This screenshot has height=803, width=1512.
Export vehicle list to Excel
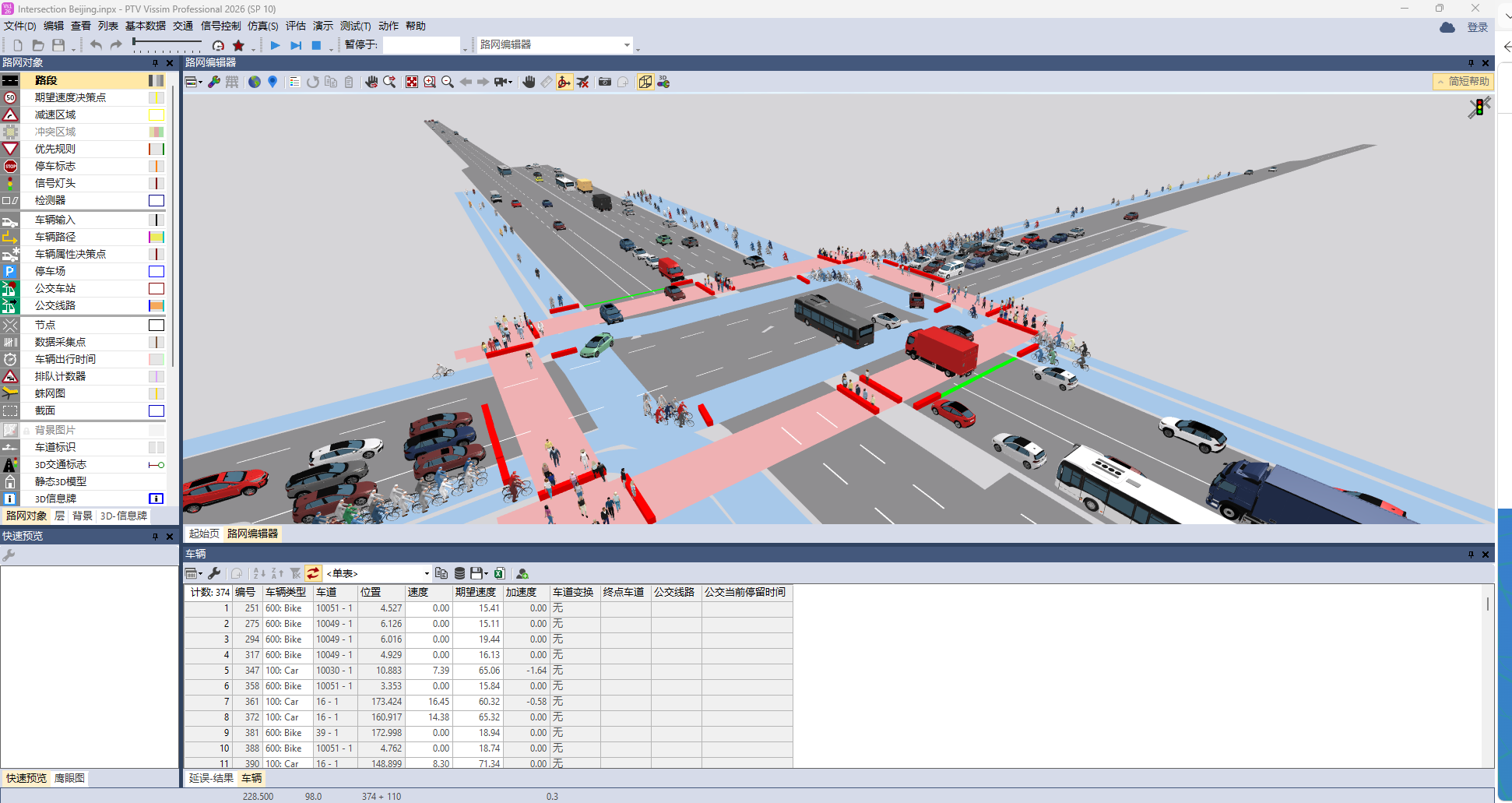point(500,573)
